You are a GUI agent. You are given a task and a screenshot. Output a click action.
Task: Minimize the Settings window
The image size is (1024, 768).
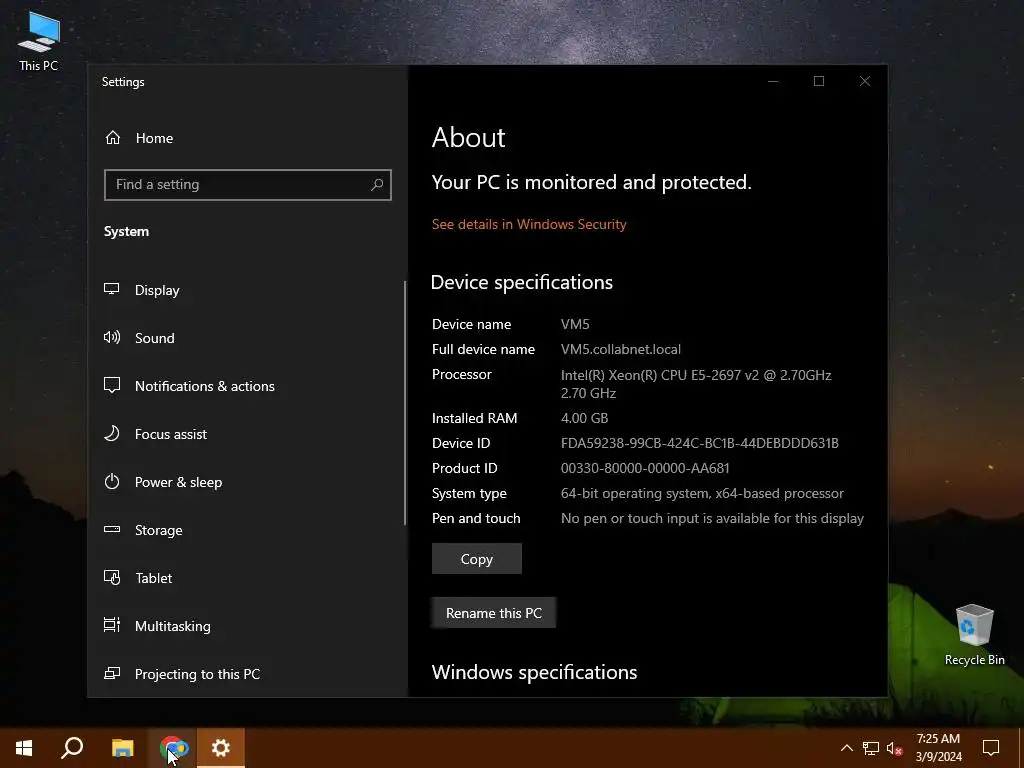point(773,81)
